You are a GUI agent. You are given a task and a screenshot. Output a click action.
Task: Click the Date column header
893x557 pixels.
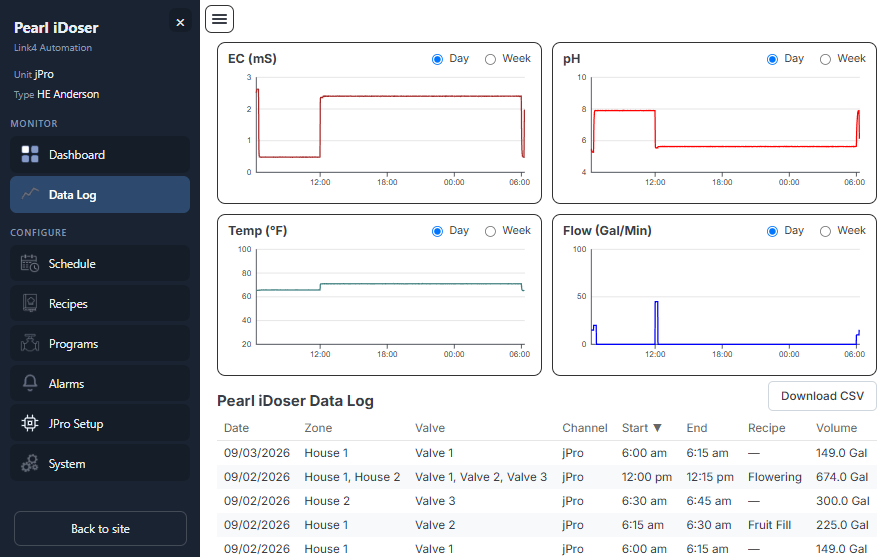pos(236,428)
